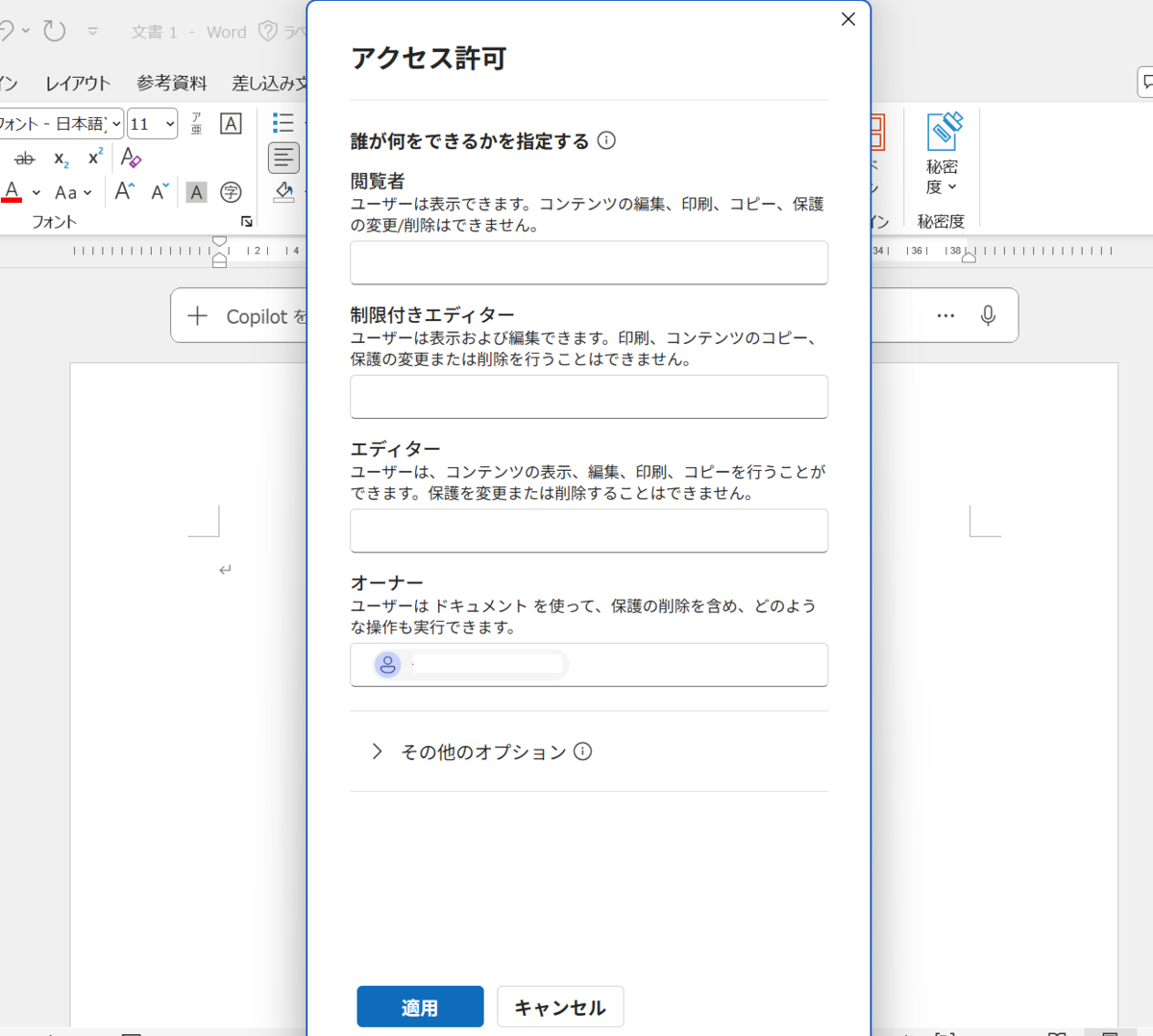Open the font size 11 dropdown
1153x1036 pixels.
click(x=153, y=124)
